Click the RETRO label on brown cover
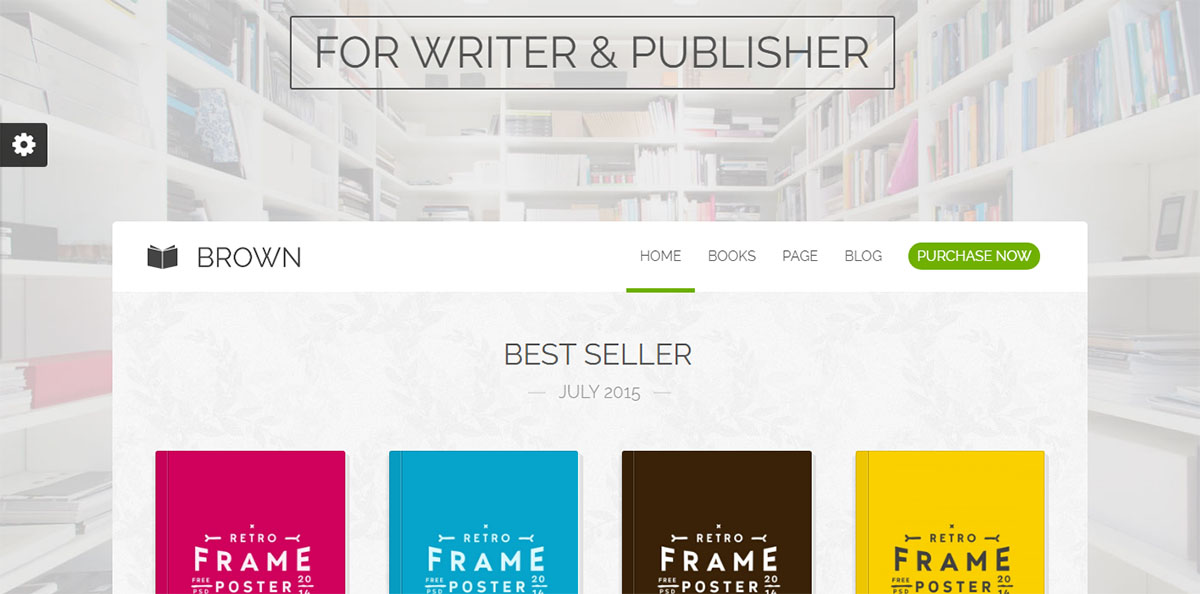This screenshot has height=594, width=1200. [718, 538]
